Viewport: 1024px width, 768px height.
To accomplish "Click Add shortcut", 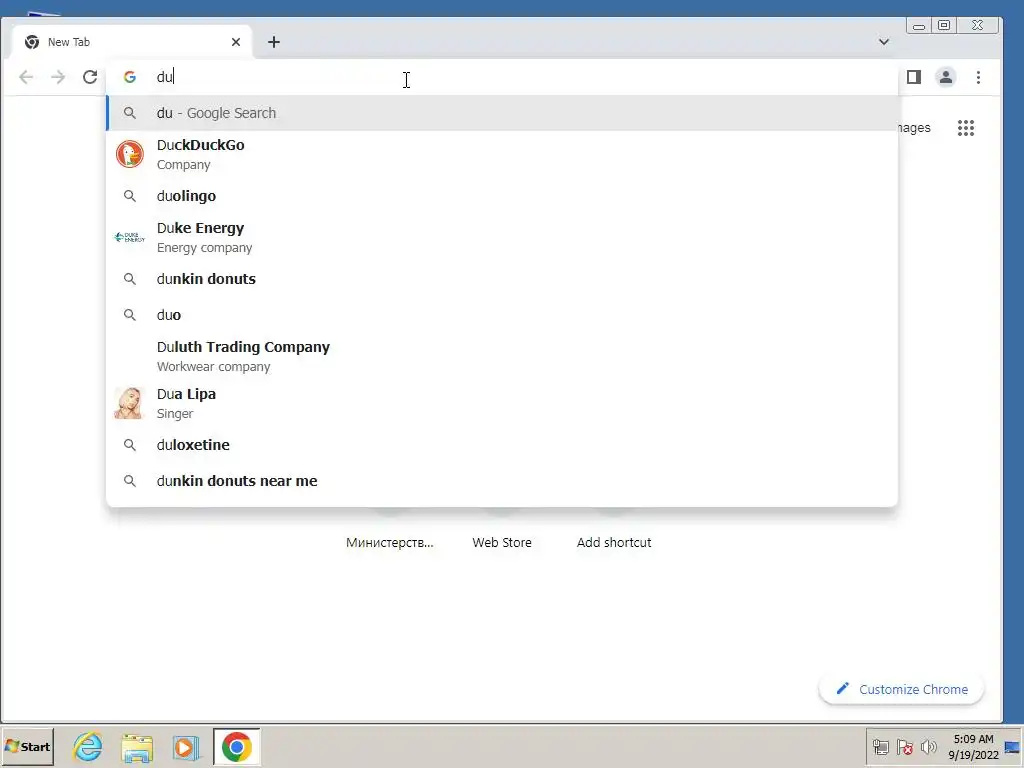I will 614,542.
